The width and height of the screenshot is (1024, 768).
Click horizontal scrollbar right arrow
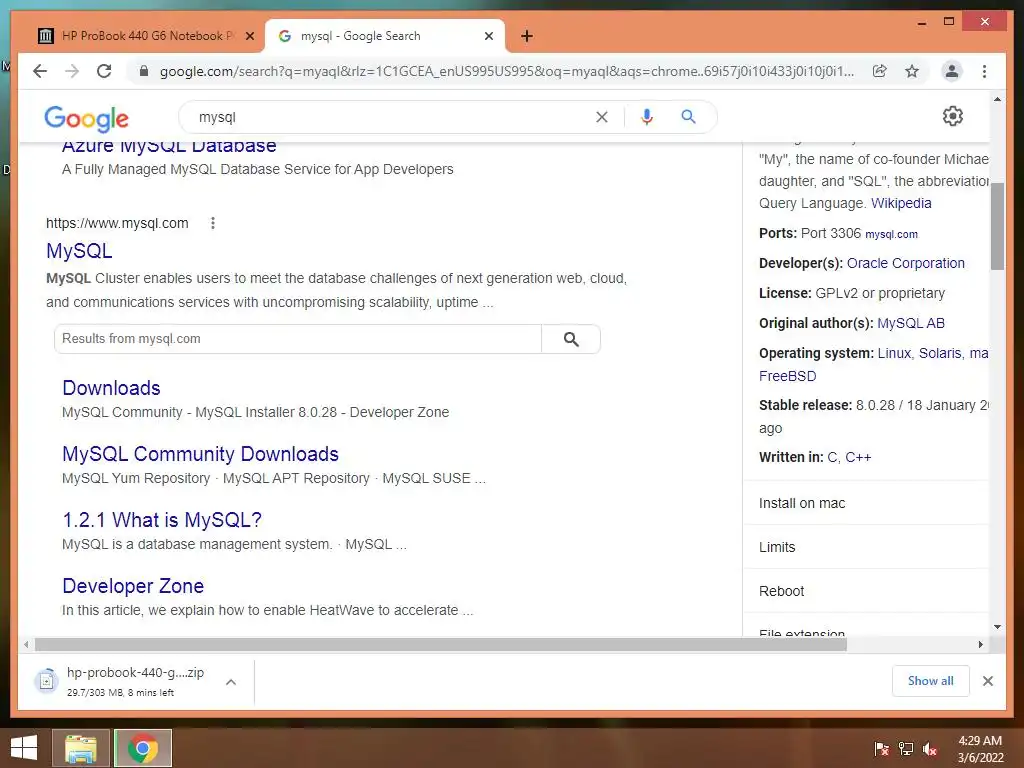(980, 645)
